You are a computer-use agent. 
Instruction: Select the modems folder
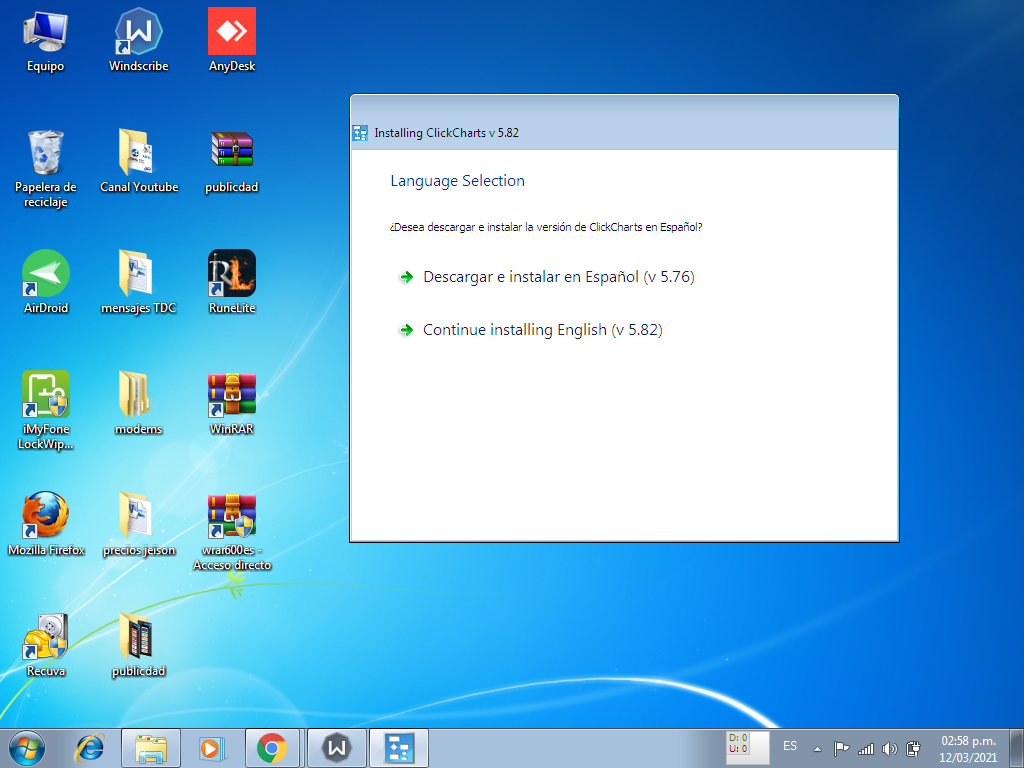pyautogui.click(x=138, y=403)
